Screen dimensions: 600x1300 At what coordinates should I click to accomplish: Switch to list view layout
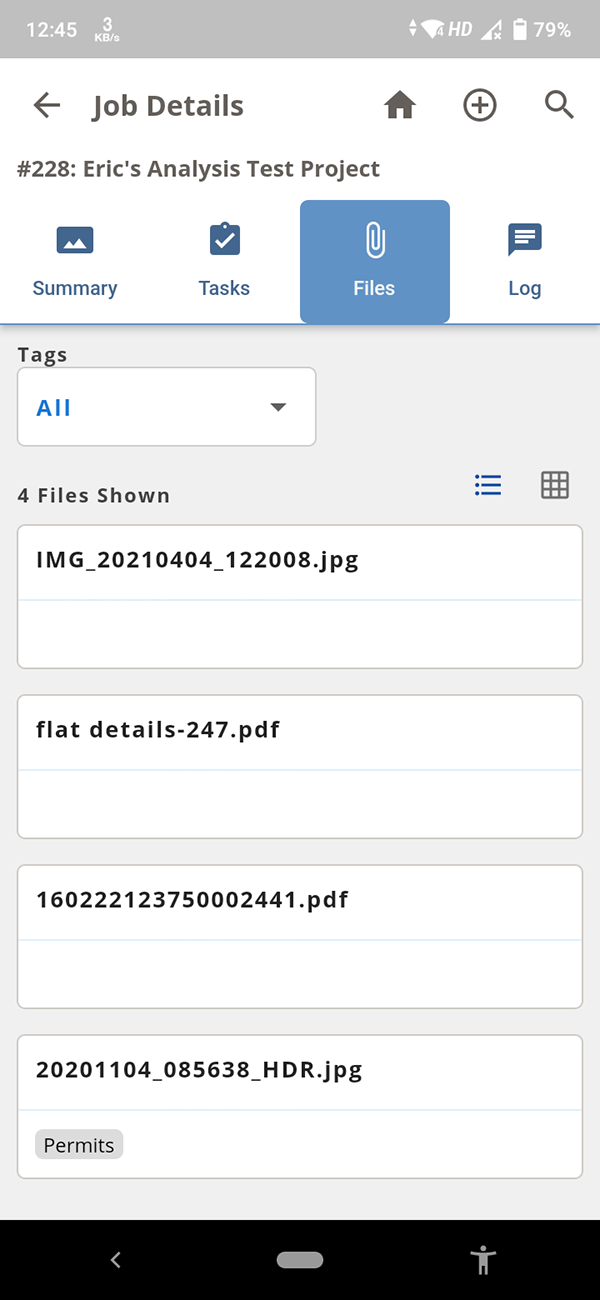click(x=488, y=485)
